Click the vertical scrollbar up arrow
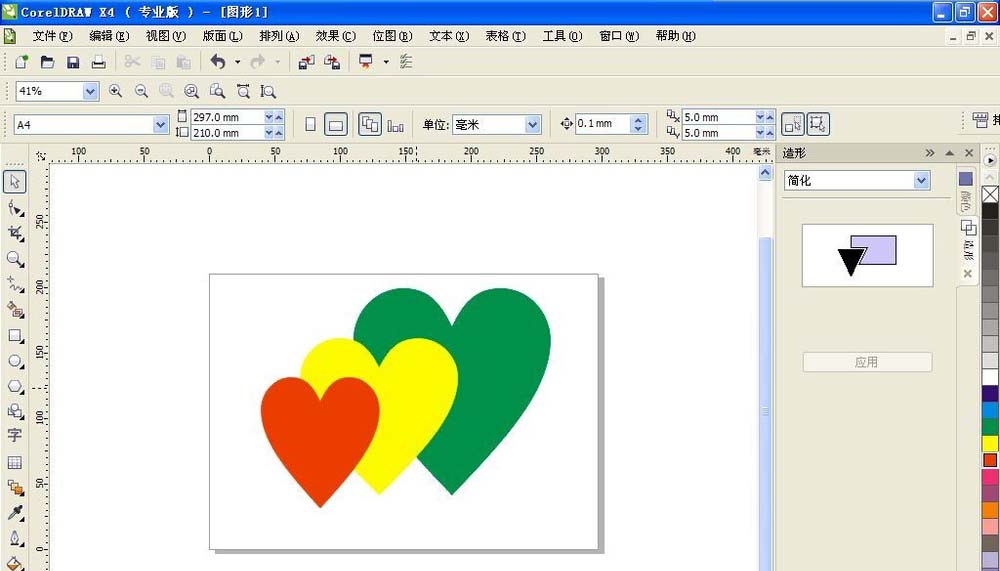 765,172
